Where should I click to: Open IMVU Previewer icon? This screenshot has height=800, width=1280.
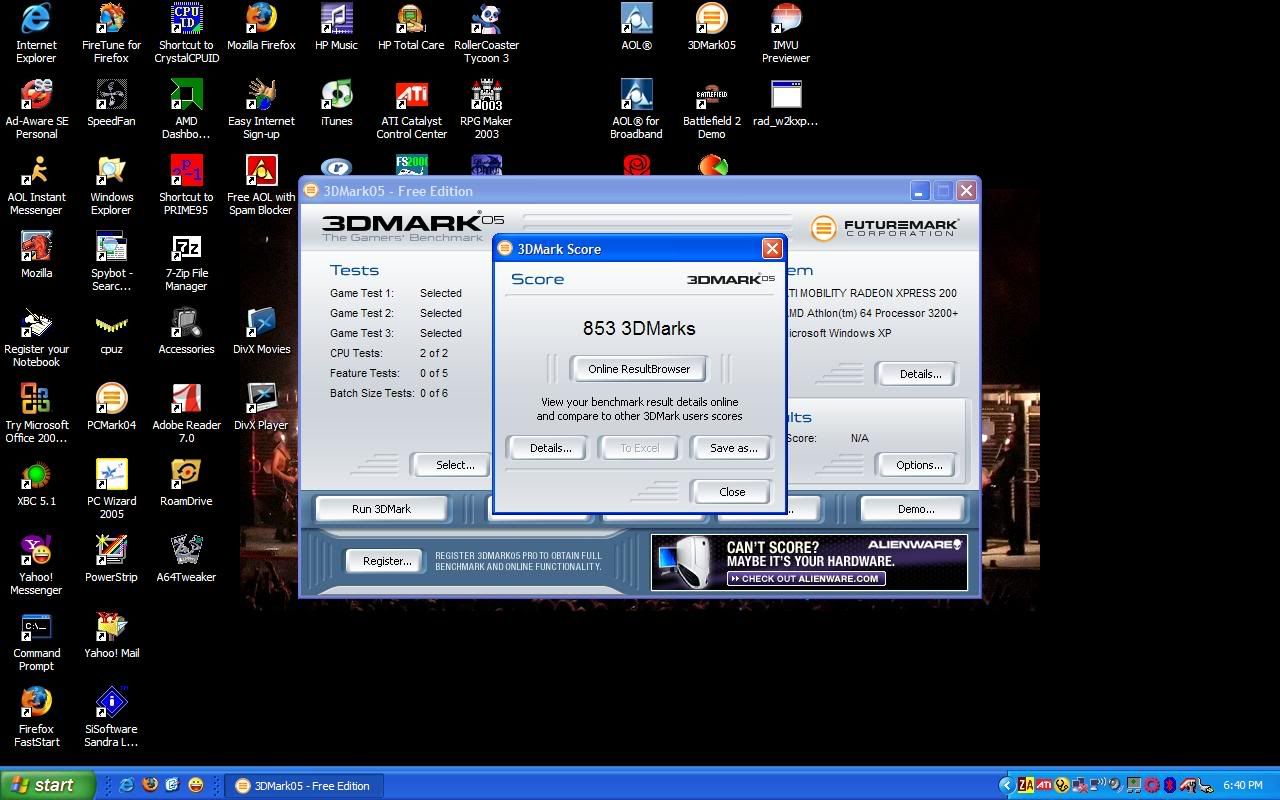point(786,33)
